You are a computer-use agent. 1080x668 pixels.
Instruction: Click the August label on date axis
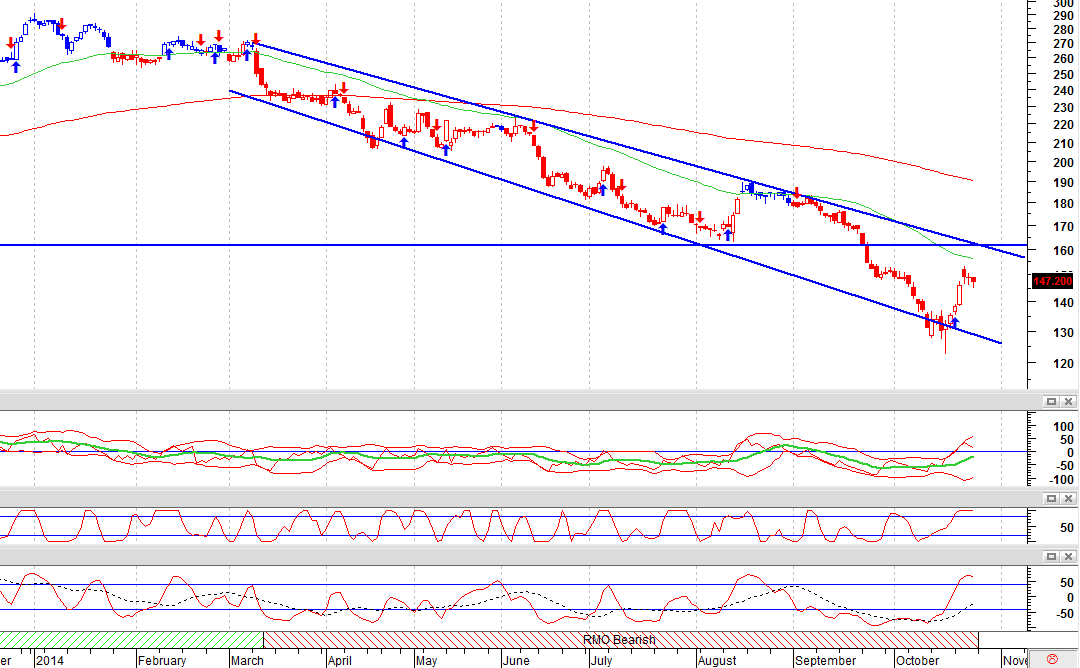[x=717, y=660]
